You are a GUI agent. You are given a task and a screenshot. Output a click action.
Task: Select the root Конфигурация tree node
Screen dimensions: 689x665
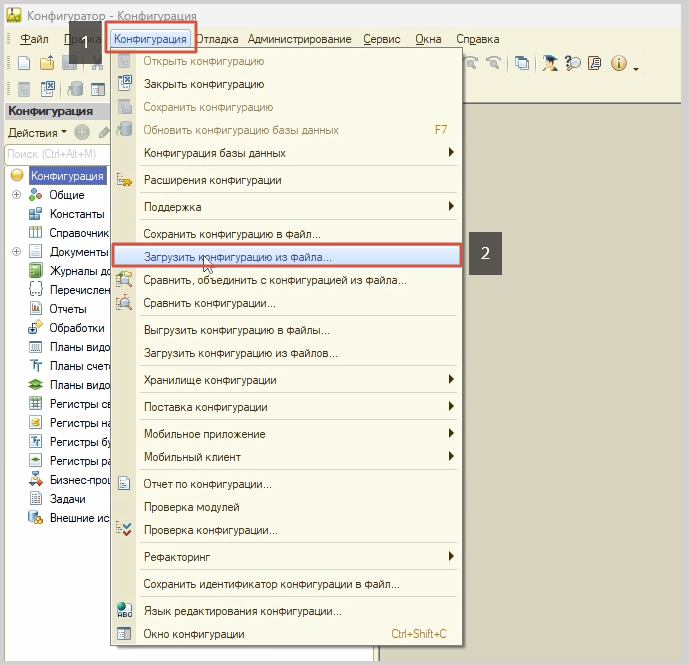66,176
